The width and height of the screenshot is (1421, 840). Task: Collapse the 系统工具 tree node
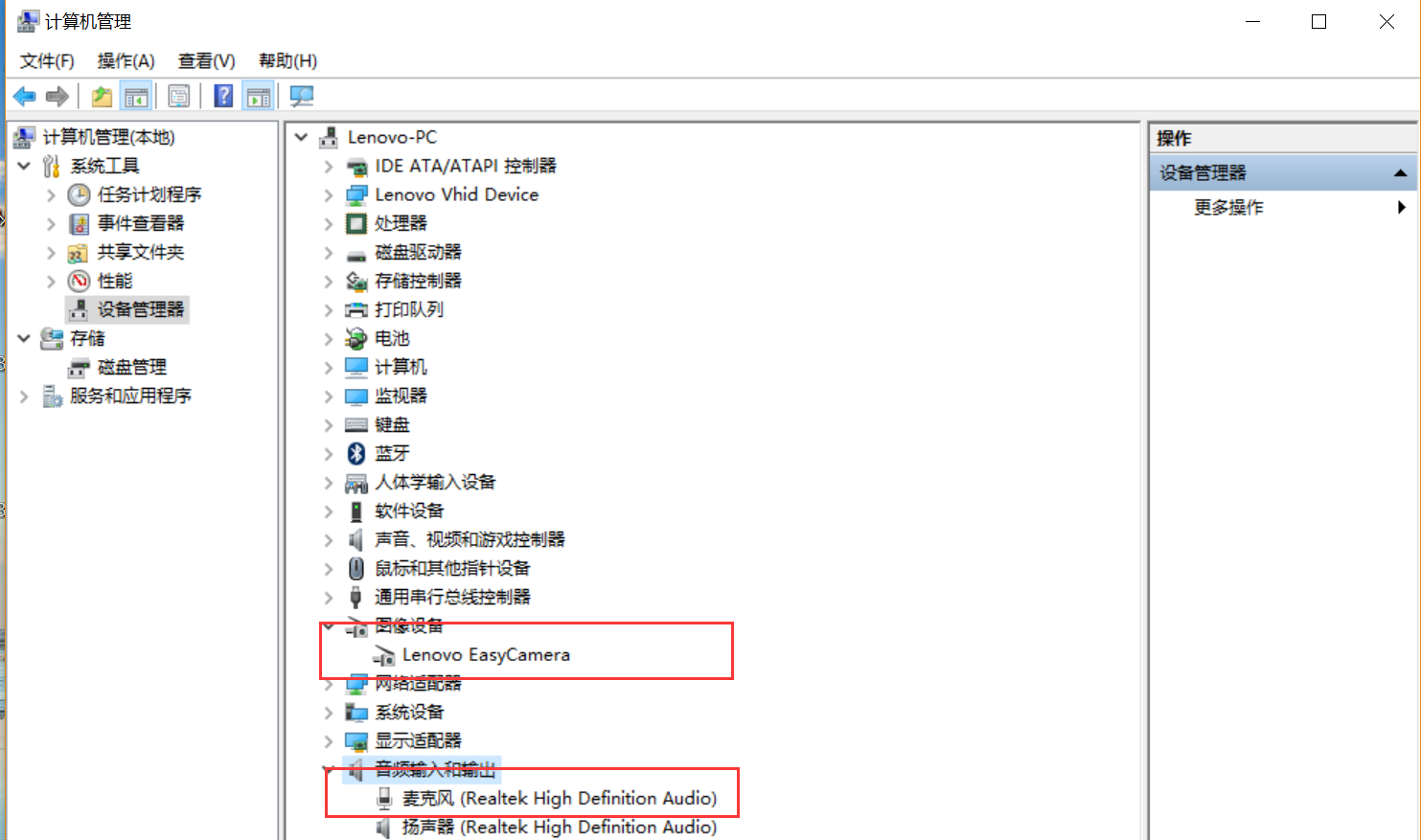tap(24, 166)
